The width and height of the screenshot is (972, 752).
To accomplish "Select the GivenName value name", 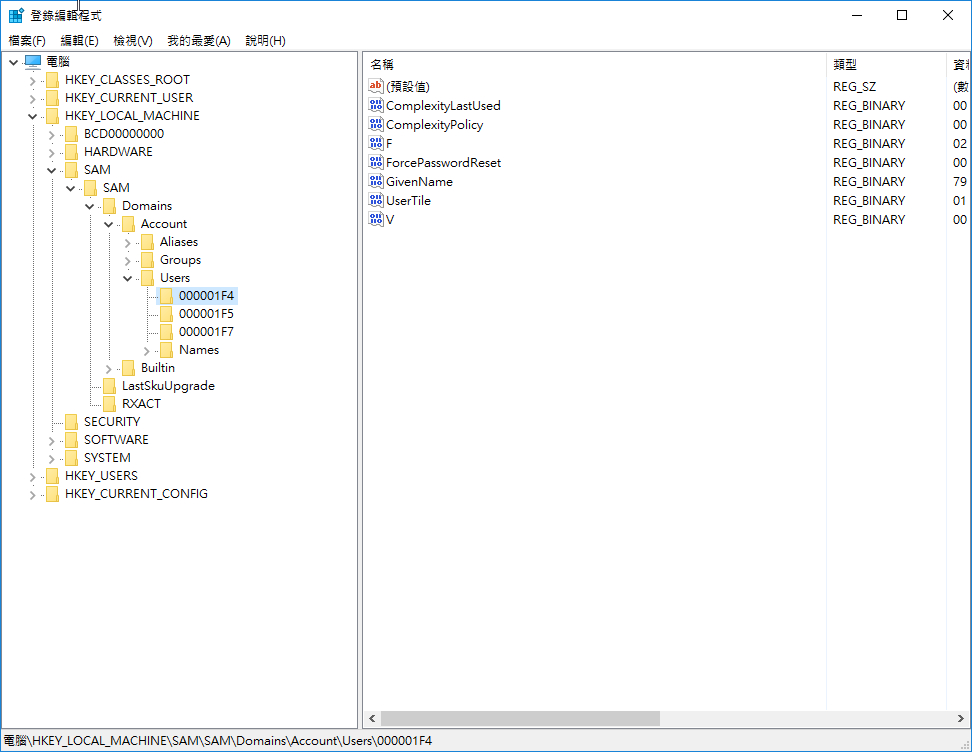I will tap(419, 182).
